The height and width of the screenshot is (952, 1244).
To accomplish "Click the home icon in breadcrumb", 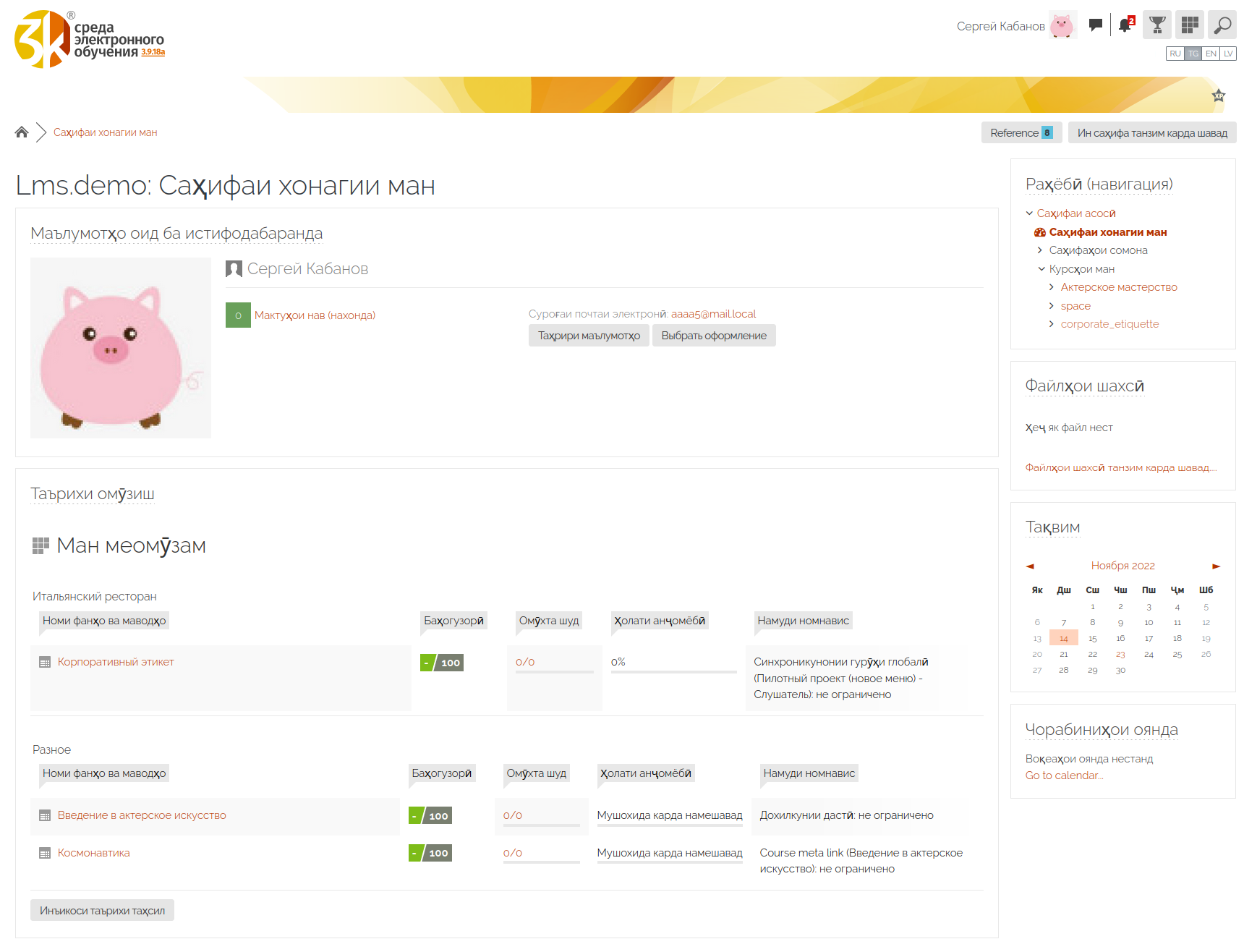I will [22, 132].
